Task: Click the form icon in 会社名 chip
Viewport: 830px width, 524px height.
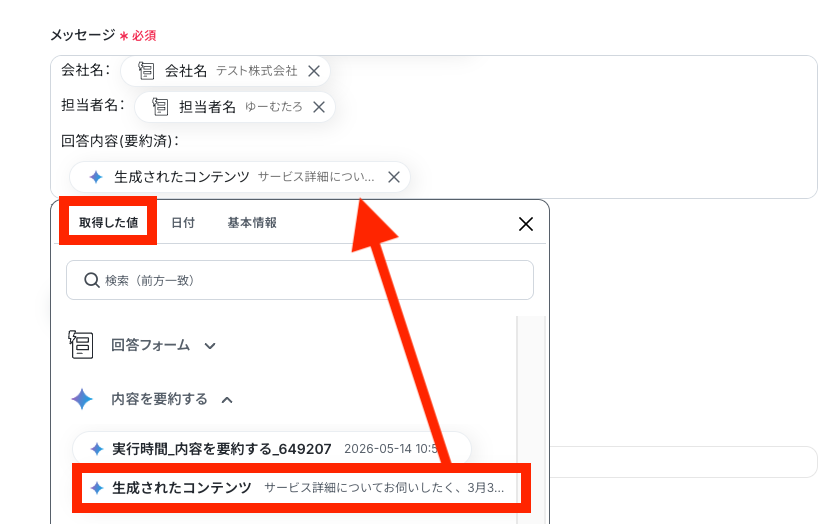Action: click(146, 70)
